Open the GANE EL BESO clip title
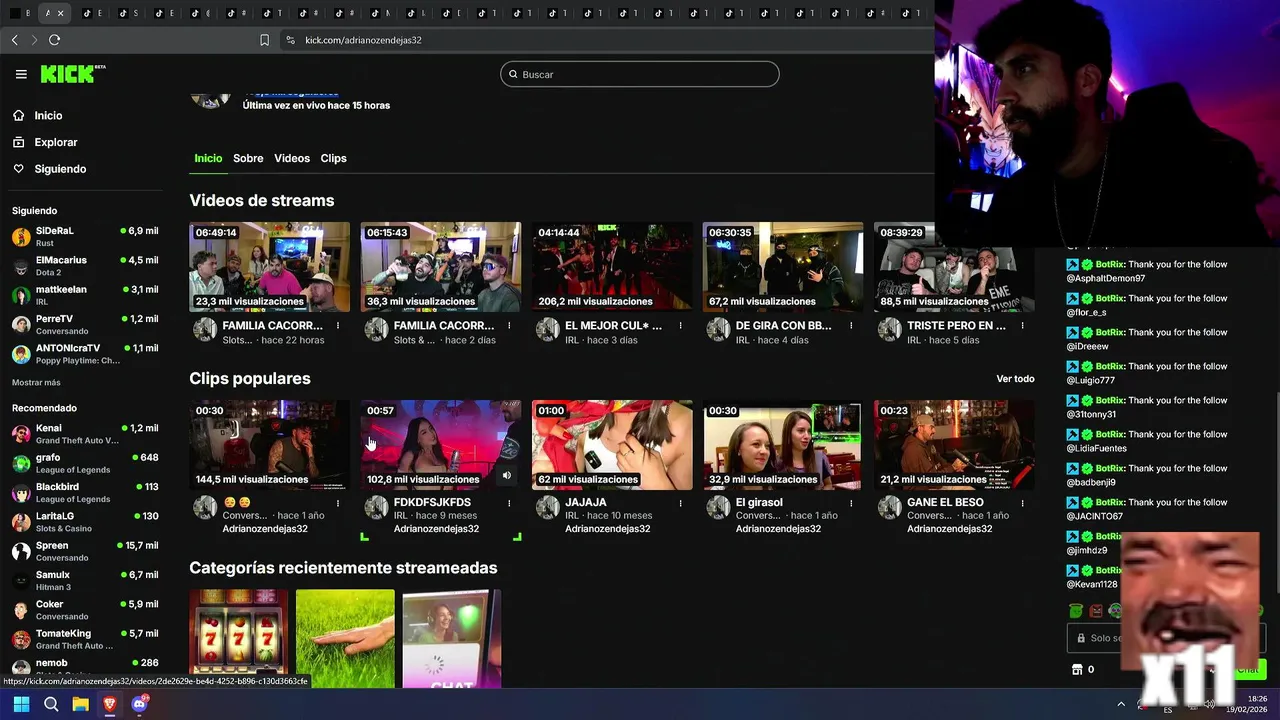This screenshot has width=1280, height=720. coord(945,503)
